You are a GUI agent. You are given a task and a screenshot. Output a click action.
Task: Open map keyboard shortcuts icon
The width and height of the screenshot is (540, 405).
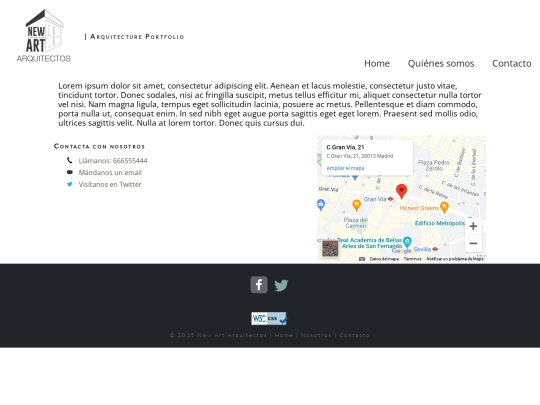pyautogui.click(x=362, y=259)
